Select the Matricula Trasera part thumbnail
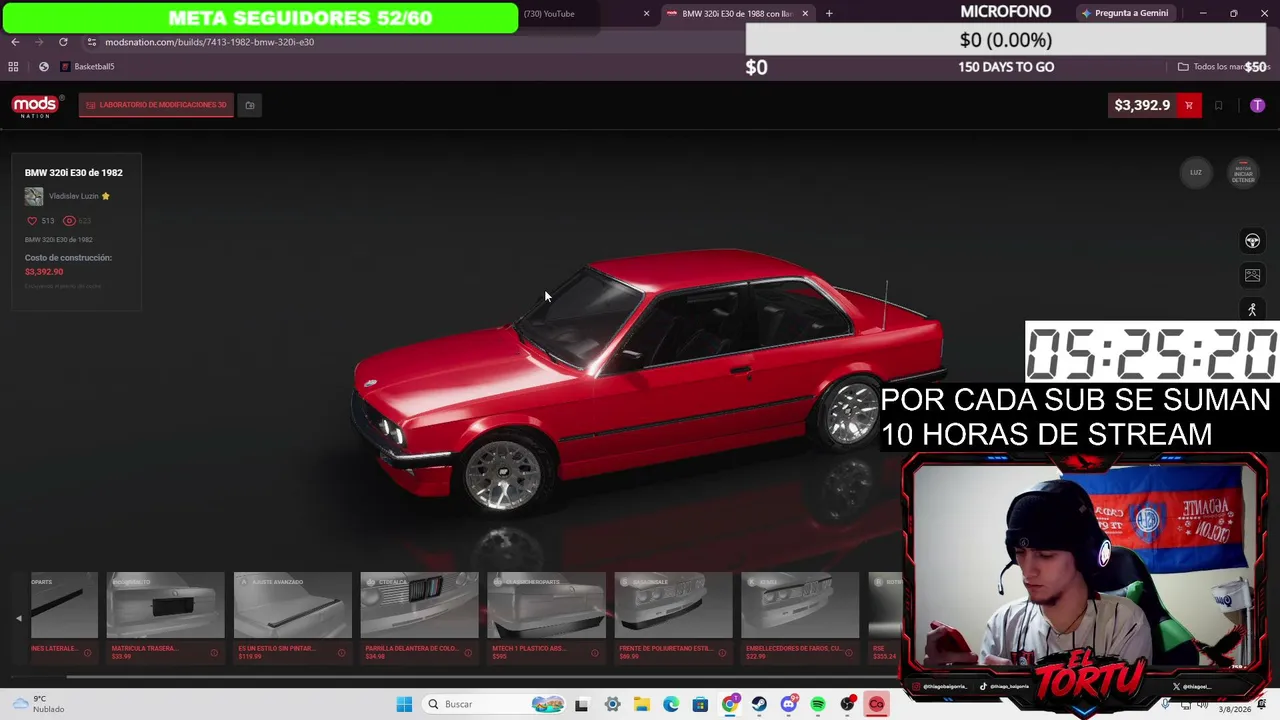Screen dimensions: 1280x720 tap(165, 605)
